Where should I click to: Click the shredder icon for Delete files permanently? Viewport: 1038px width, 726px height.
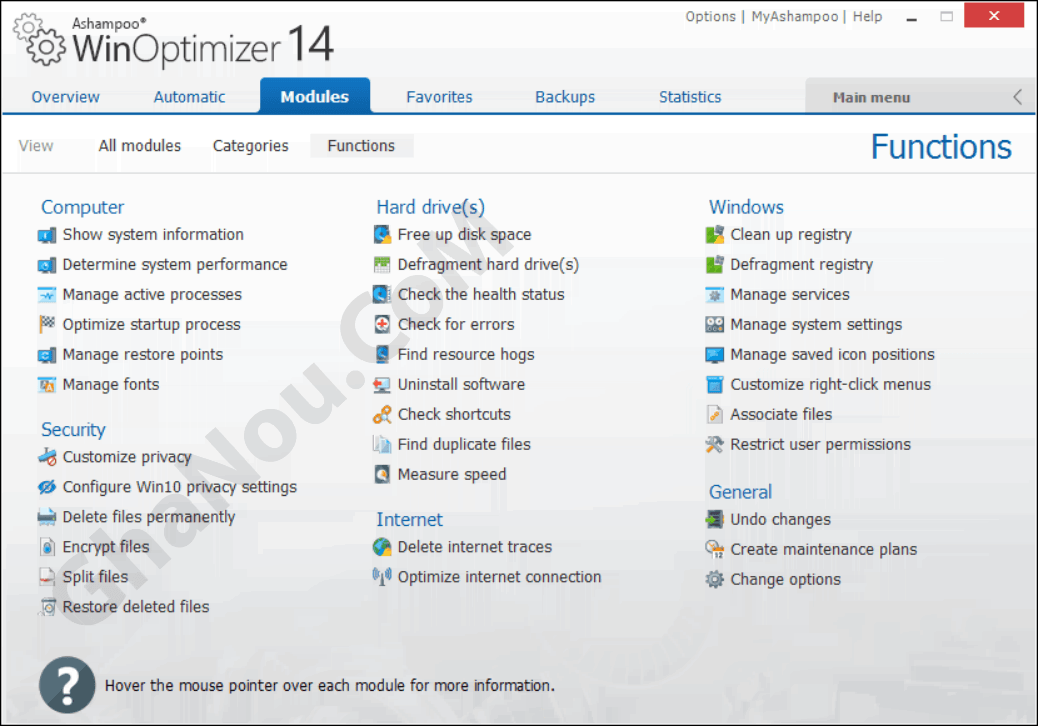pyautogui.click(x=47, y=517)
